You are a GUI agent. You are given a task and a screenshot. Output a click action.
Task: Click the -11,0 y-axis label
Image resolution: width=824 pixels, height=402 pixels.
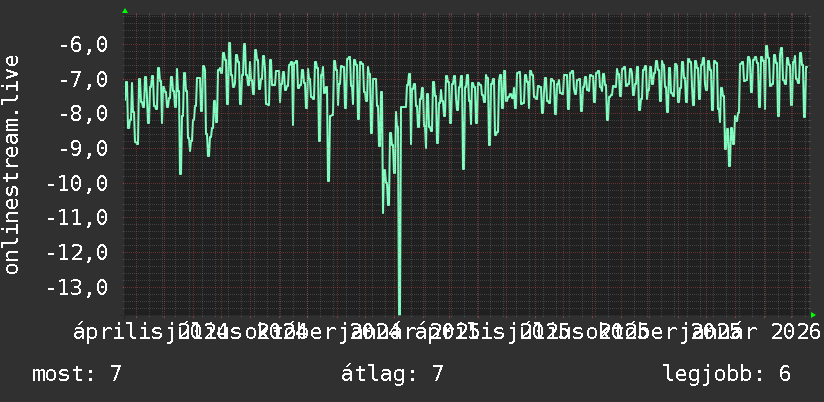pyautogui.click(x=77, y=218)
